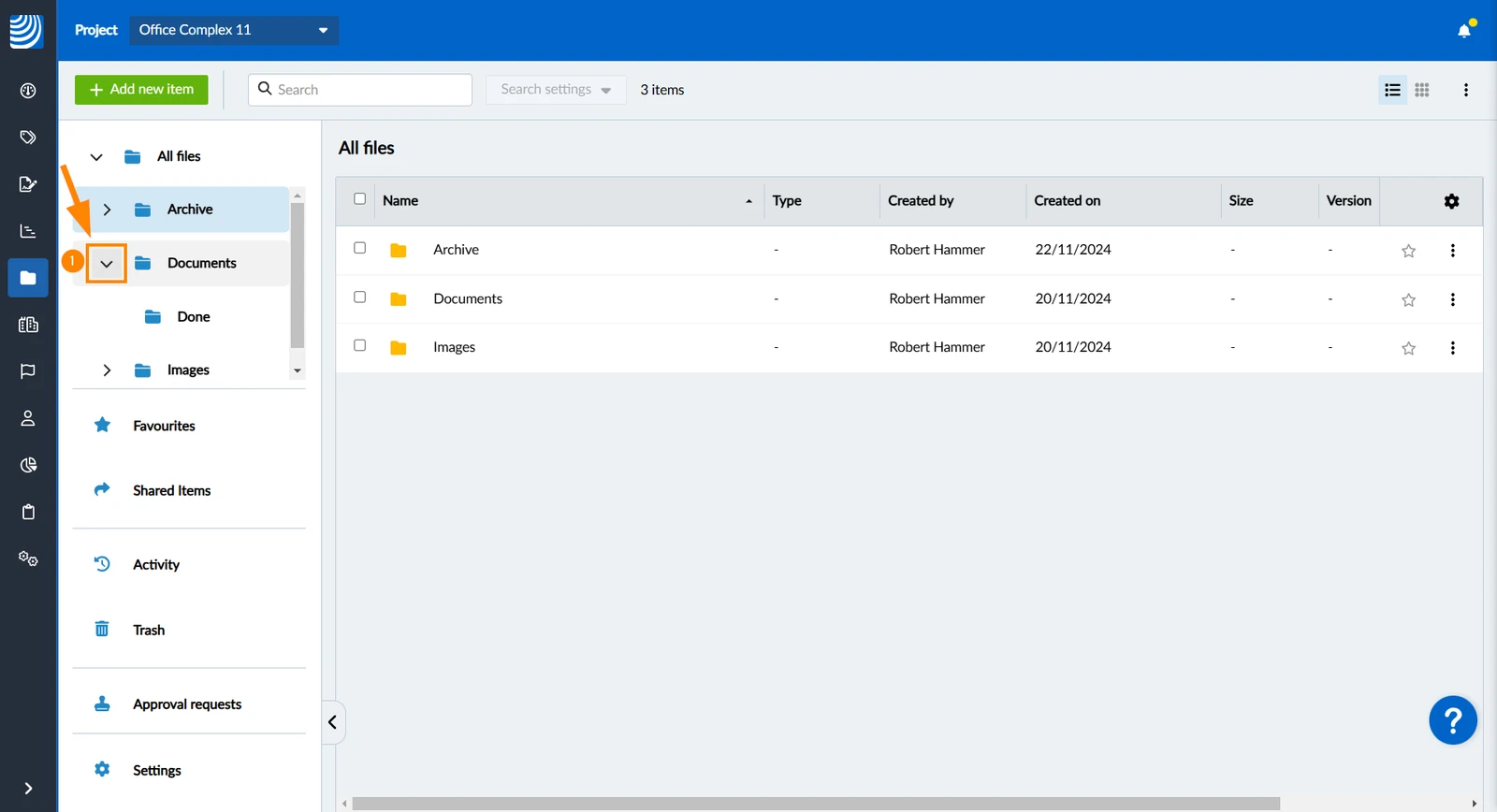Screen dimensions: 1497x812
Task: Open the tags icon in left sidebar
Action: tap(28, 138)
